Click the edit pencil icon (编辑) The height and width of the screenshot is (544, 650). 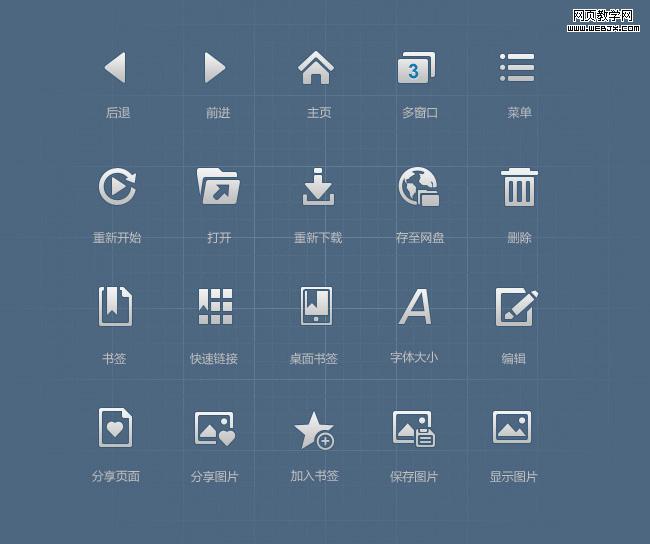(517, 307)
